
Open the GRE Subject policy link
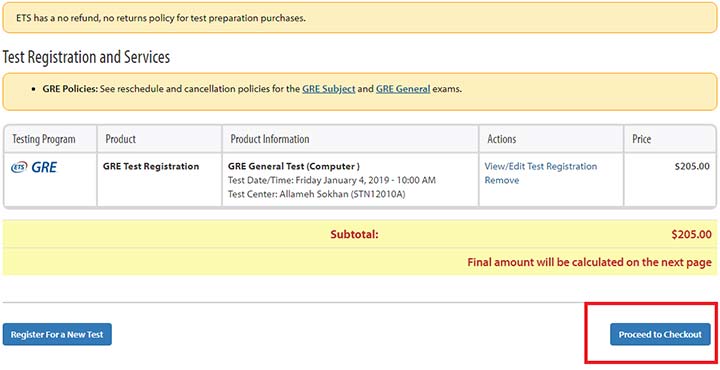click(x=328, y=89)
